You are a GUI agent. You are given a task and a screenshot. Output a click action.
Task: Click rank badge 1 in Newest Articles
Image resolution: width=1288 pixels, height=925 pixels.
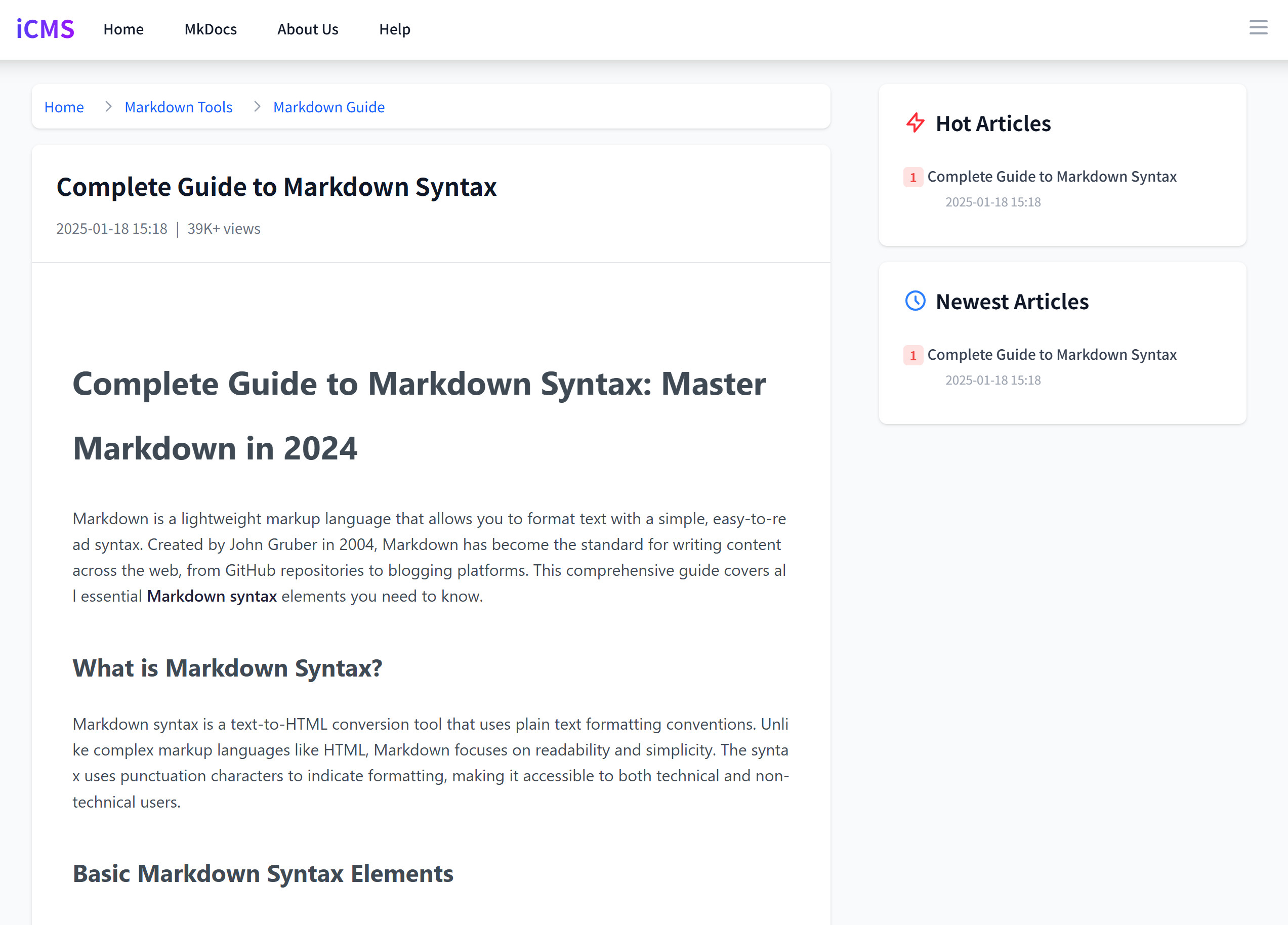pos(912,355)
